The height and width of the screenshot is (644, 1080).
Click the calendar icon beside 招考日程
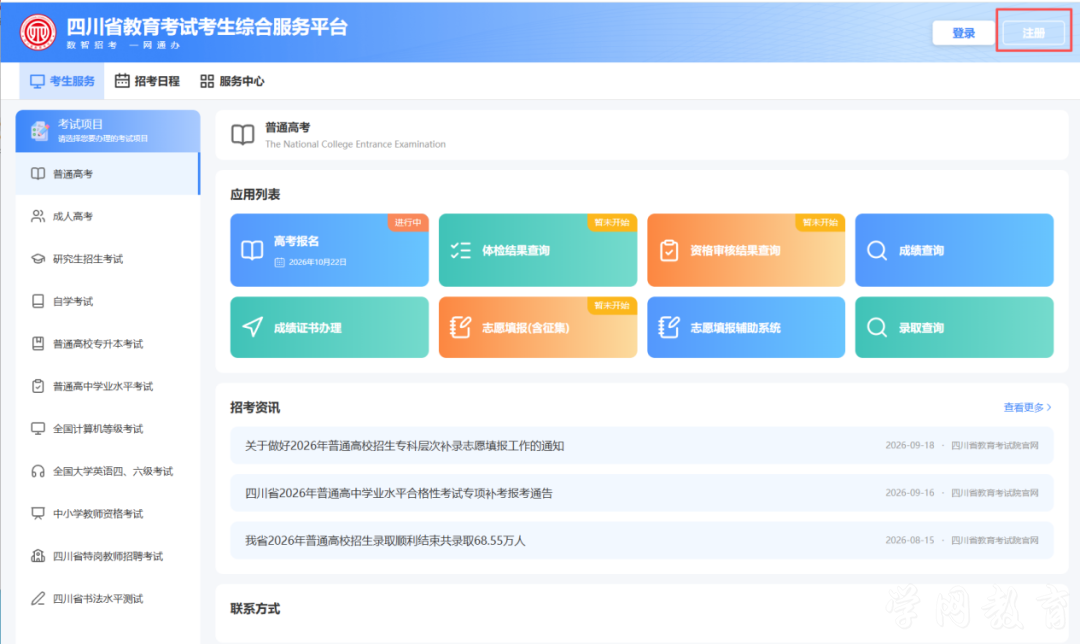[122, 81]
